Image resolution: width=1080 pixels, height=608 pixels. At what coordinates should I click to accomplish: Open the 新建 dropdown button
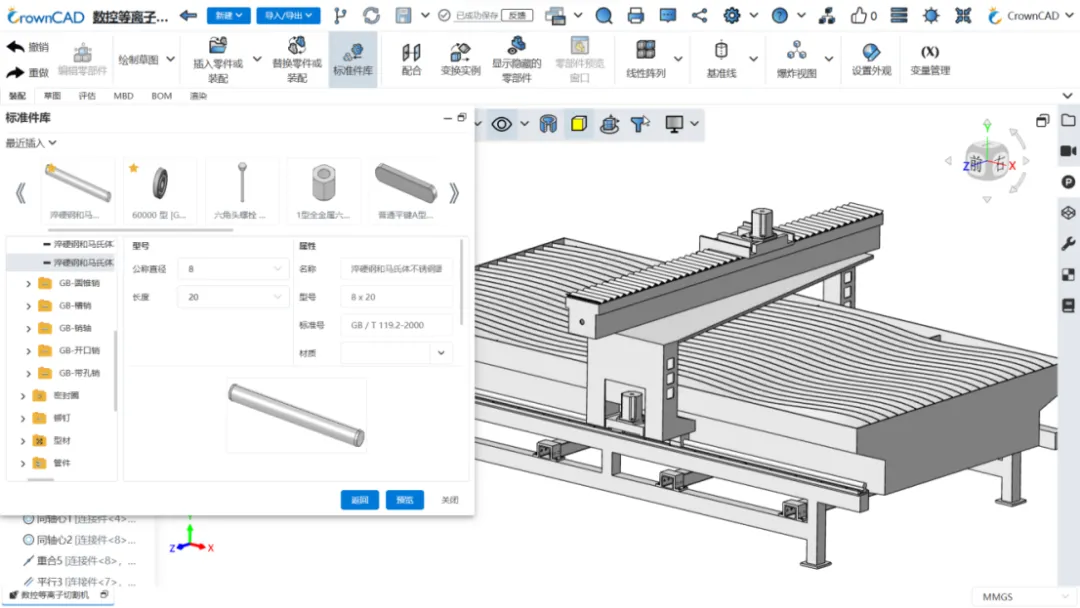coord(228,15)
